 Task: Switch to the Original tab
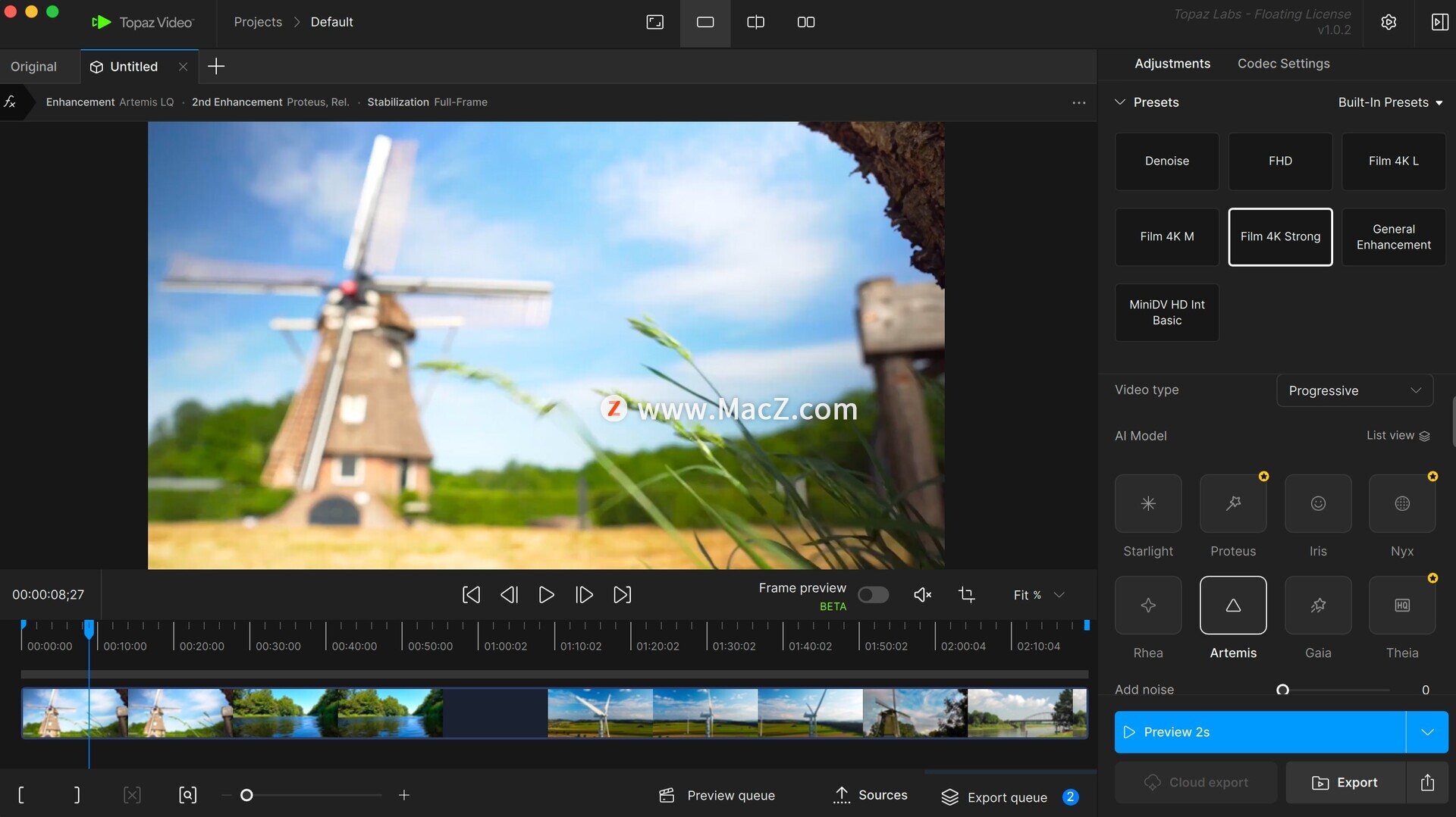(33, 67)
